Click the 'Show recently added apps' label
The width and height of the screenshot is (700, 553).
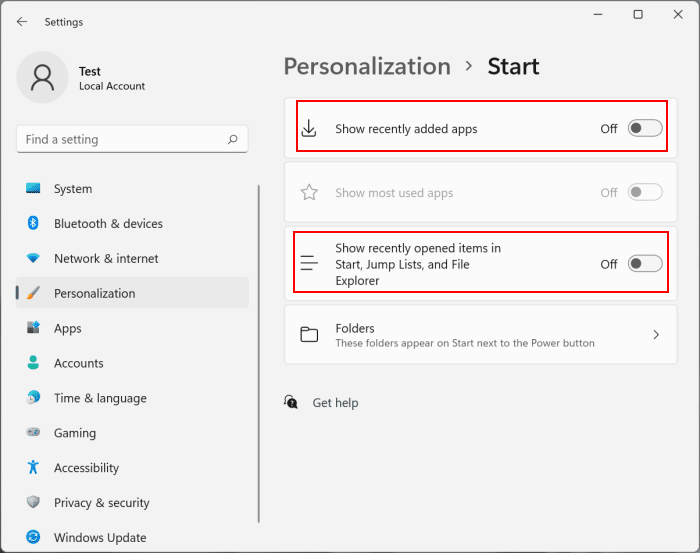pos(406,129)
